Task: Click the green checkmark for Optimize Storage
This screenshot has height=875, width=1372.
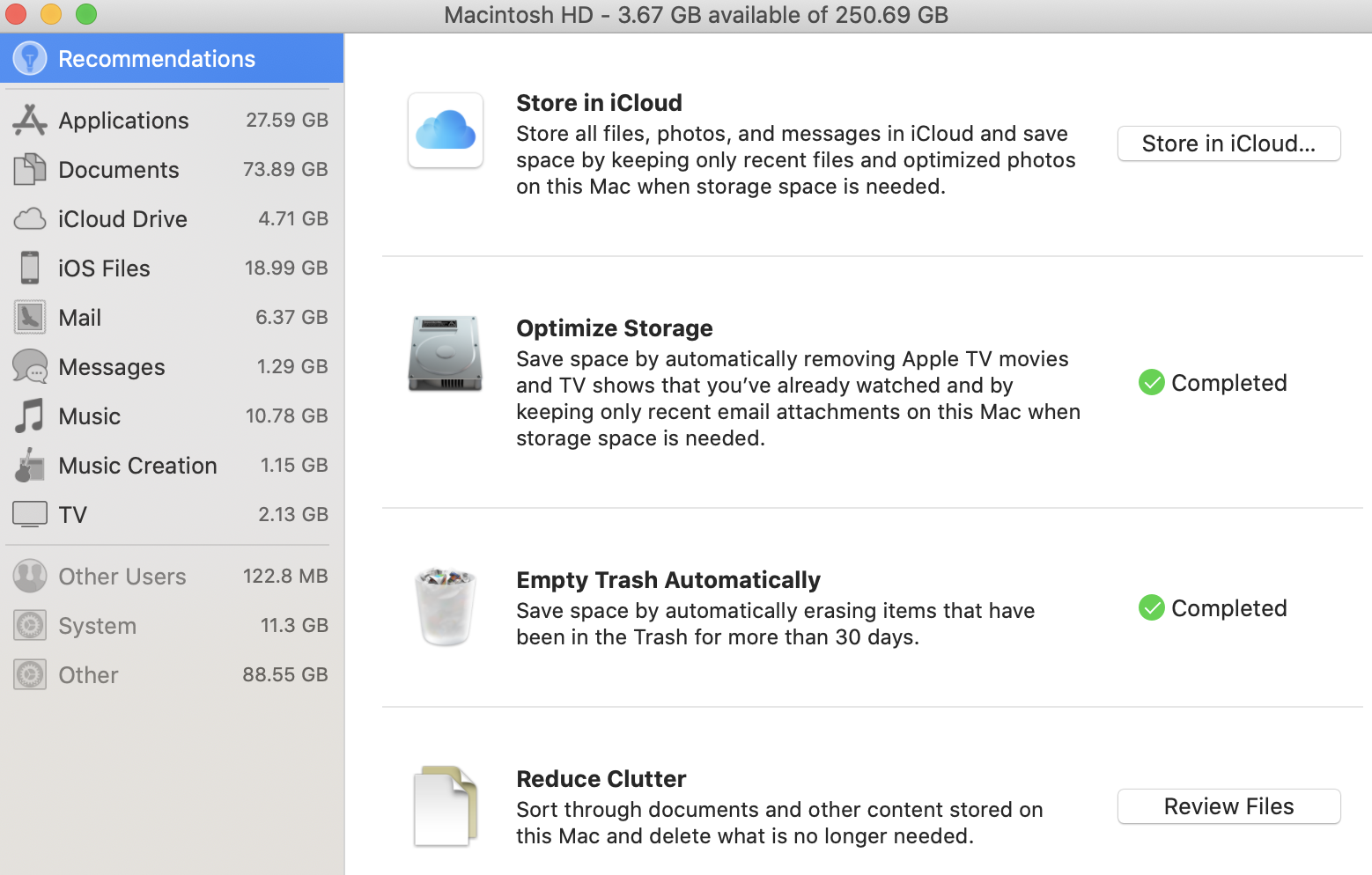Action: pos(1152,383)
